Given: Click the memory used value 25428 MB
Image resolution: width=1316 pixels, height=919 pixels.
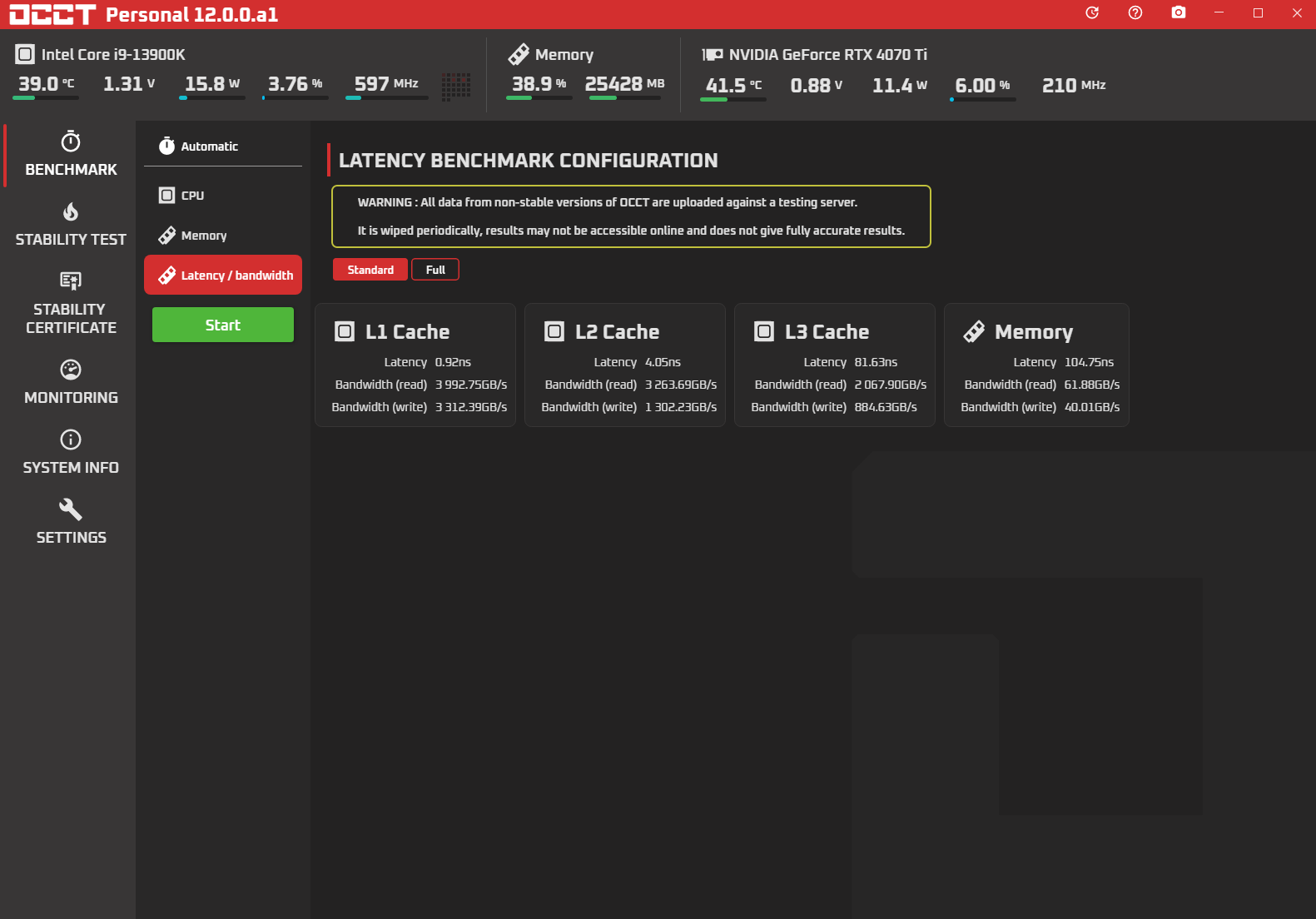Looking at the screenshot, I should [x=624, y=84].
